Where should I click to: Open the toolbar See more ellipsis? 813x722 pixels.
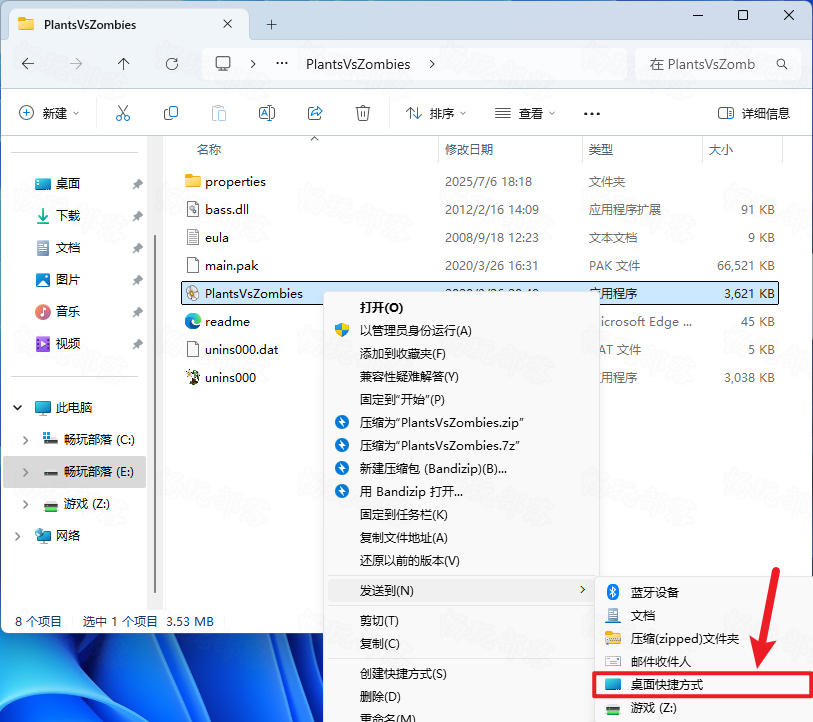(592, 114)
